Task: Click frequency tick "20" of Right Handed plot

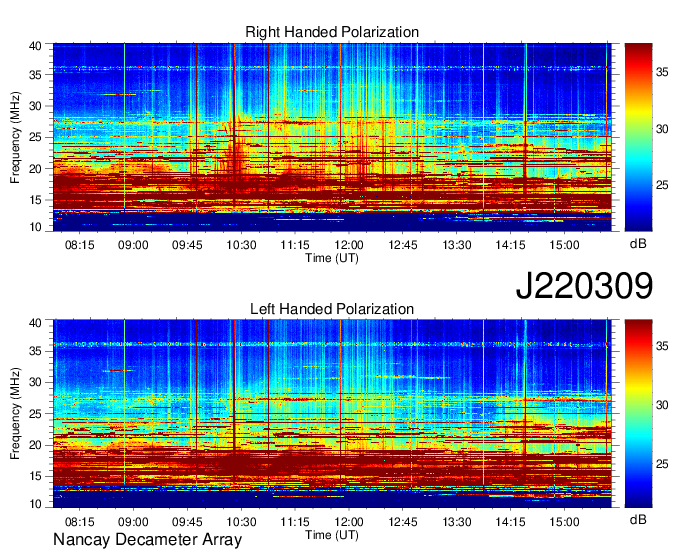Action: tap(35, 169)
